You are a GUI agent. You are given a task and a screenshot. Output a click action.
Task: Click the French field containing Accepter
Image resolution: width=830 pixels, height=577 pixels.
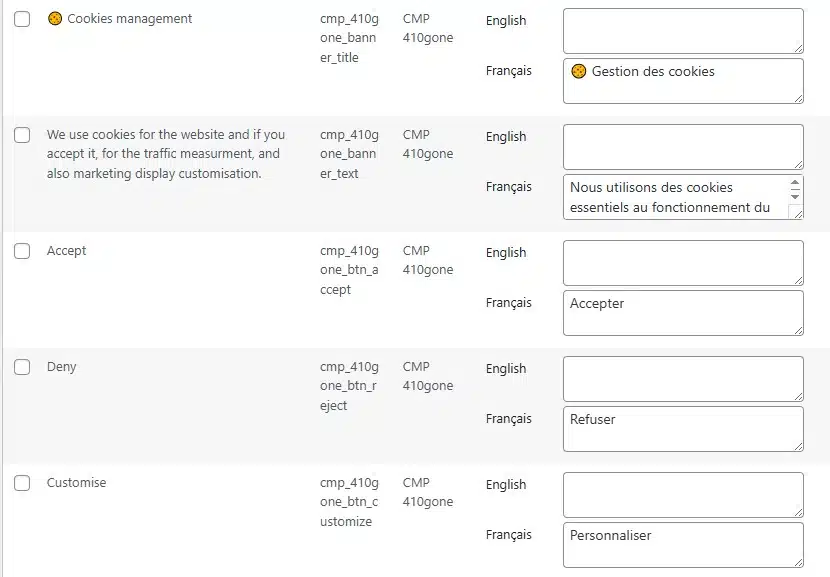click(x=682, y=312)
